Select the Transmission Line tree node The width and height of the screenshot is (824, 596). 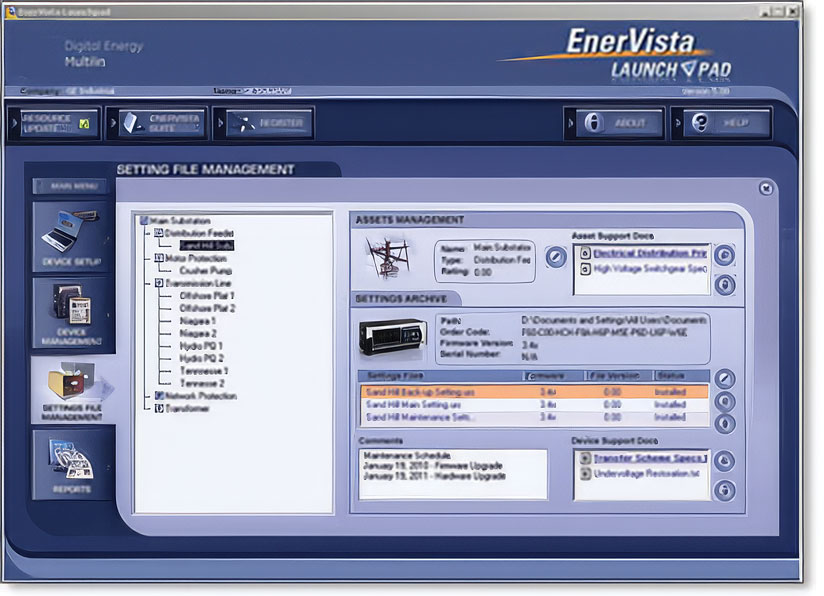[x=198, y=283]
